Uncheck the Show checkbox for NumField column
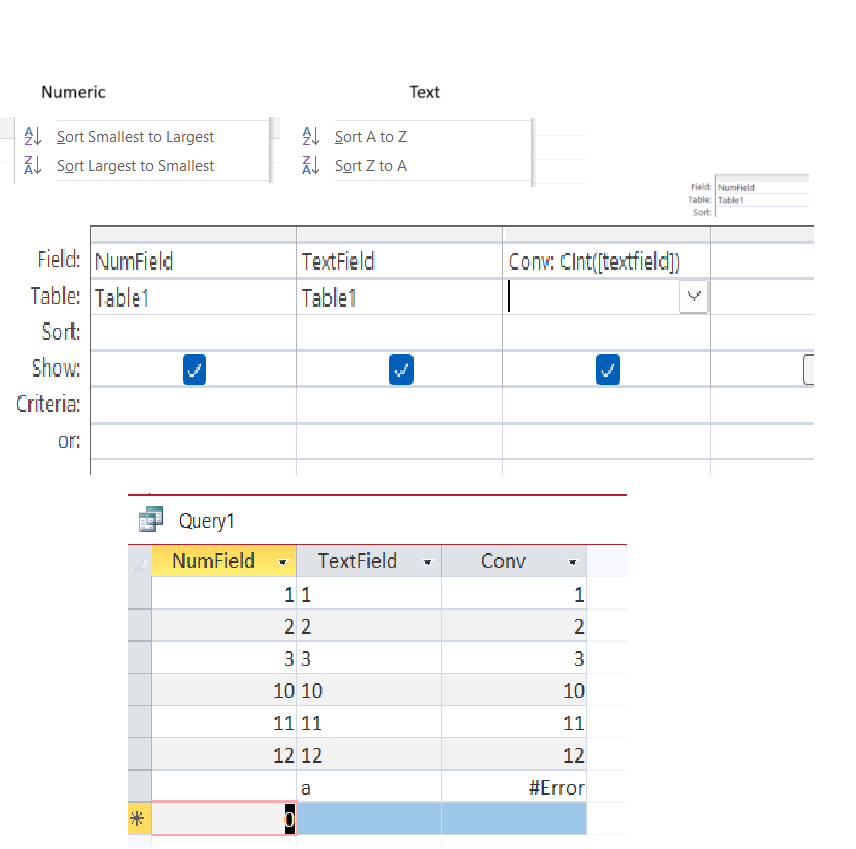856x849 pixels. click(194, 369)
